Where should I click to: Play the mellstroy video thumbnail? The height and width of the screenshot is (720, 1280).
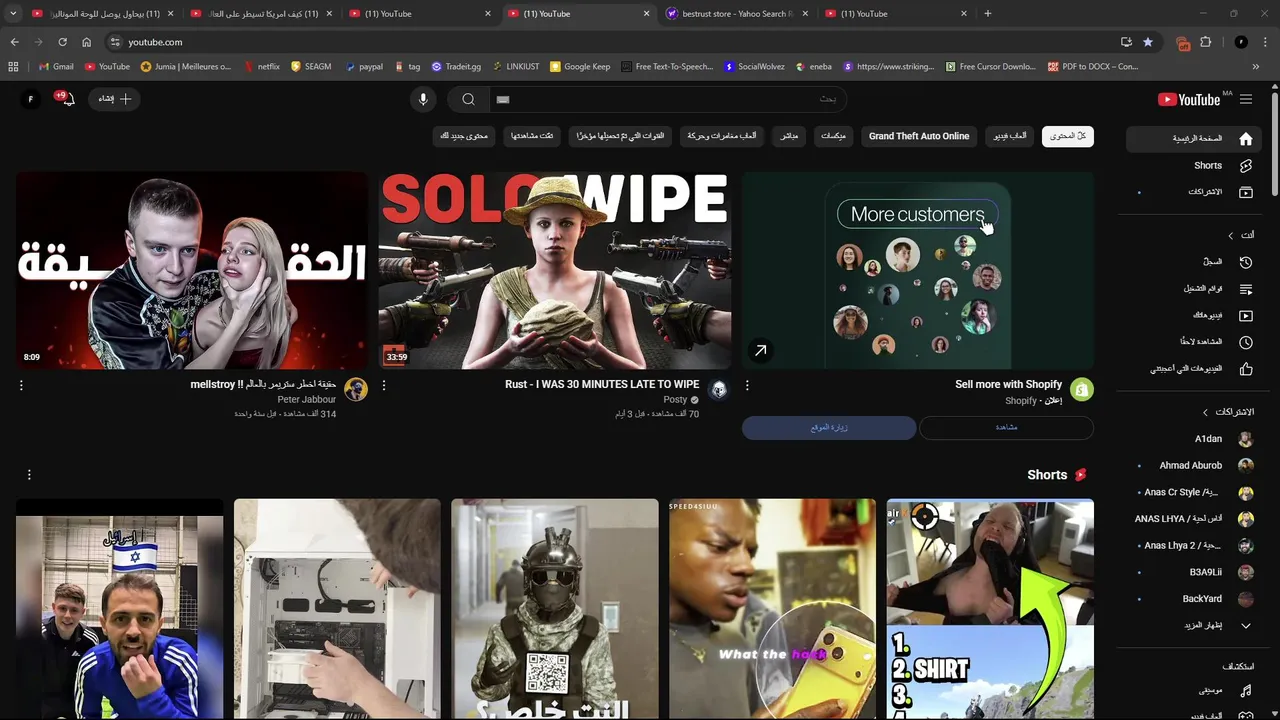click(192, 270)
